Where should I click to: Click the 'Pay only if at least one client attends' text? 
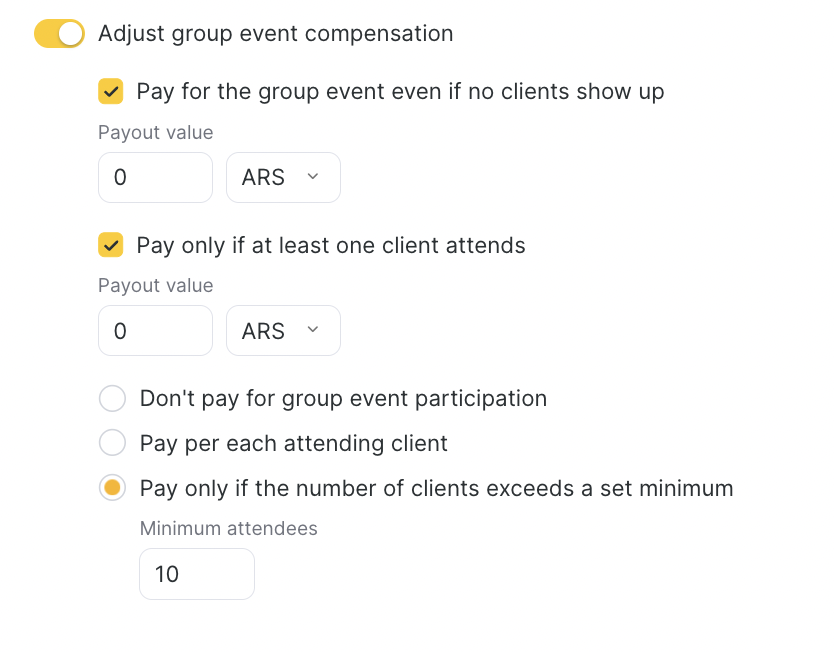pos(331,245)
